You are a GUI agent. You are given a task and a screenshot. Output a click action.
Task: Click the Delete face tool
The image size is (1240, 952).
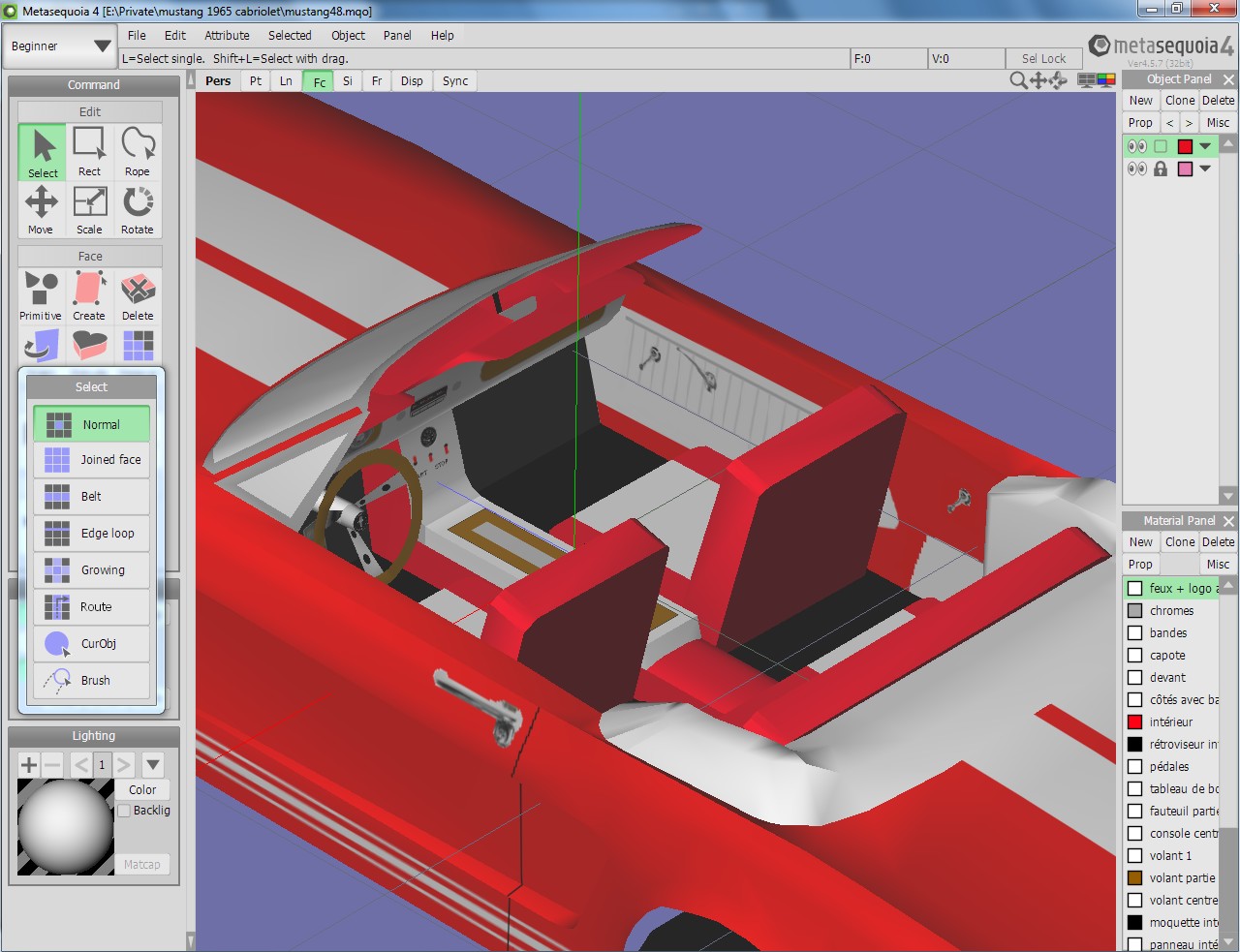[138, 296]
